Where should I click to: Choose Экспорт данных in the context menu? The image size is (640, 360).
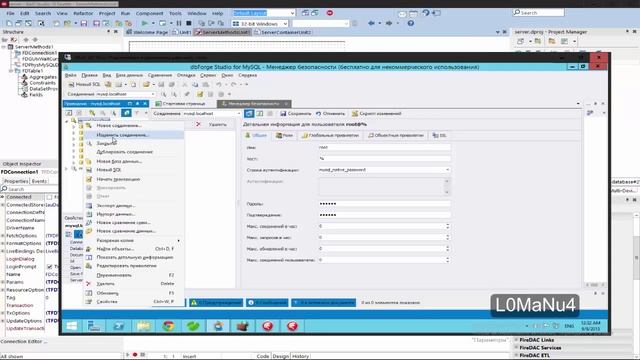pyautogui.click(x=135, y=206)
